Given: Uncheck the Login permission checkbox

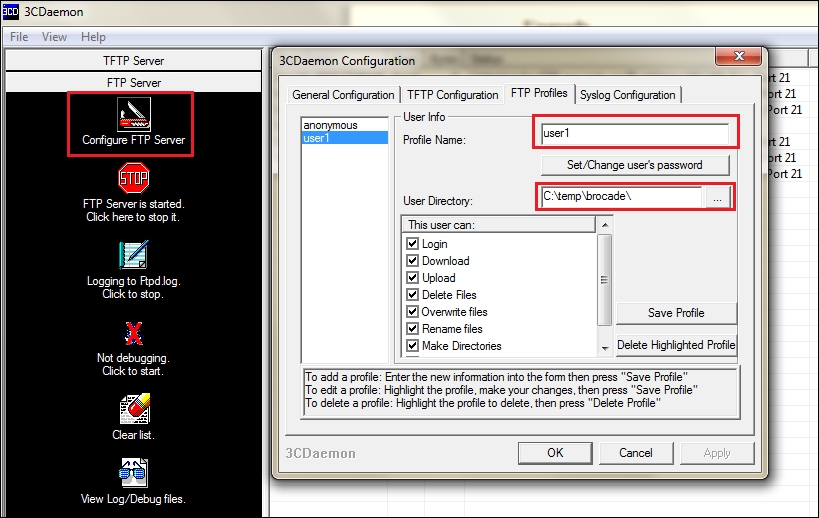Looking at the screenshot, I should (x=413, y=243).
